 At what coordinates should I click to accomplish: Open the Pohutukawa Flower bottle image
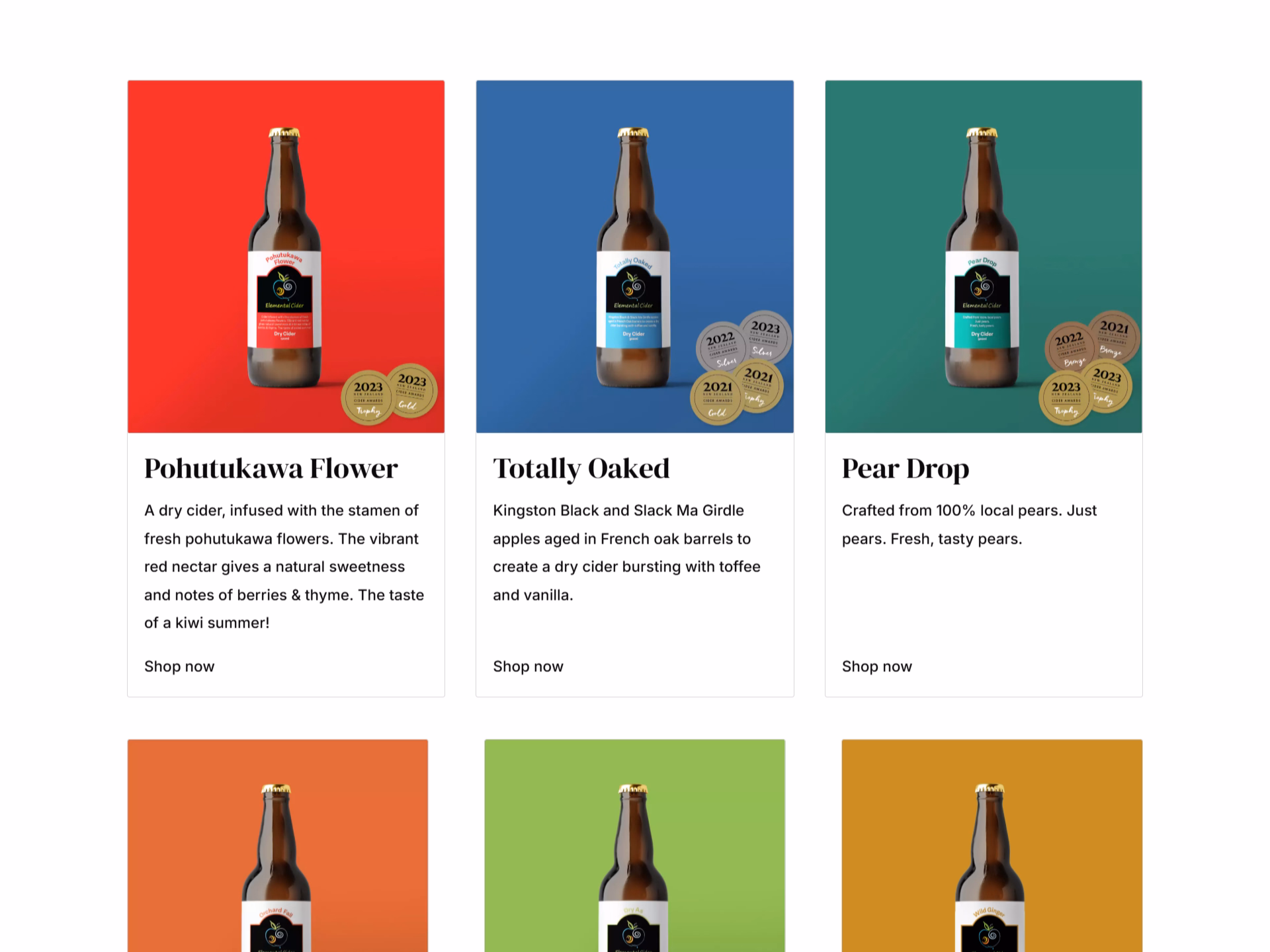coord(286,257)
